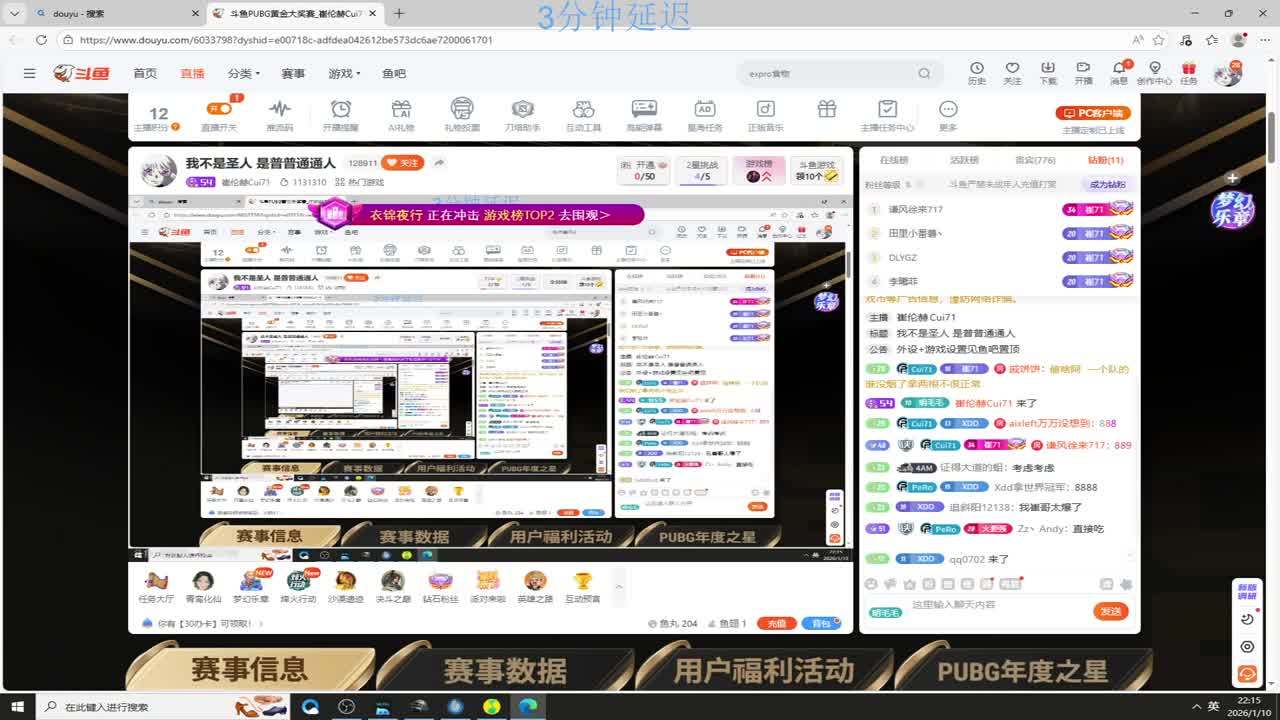Open the 热门游戏 category link
The width and height of the screenshot is (1280, 720).
[x=360, y=182]
